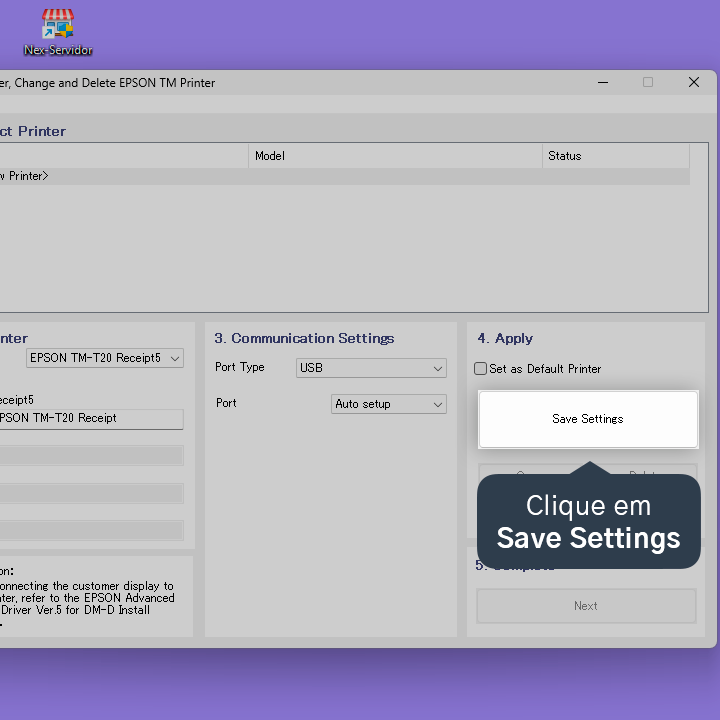Enable Set as Default Printer checkbox
Image resolution: width=720 pixels, height=720 pixels.
[480, 369]
